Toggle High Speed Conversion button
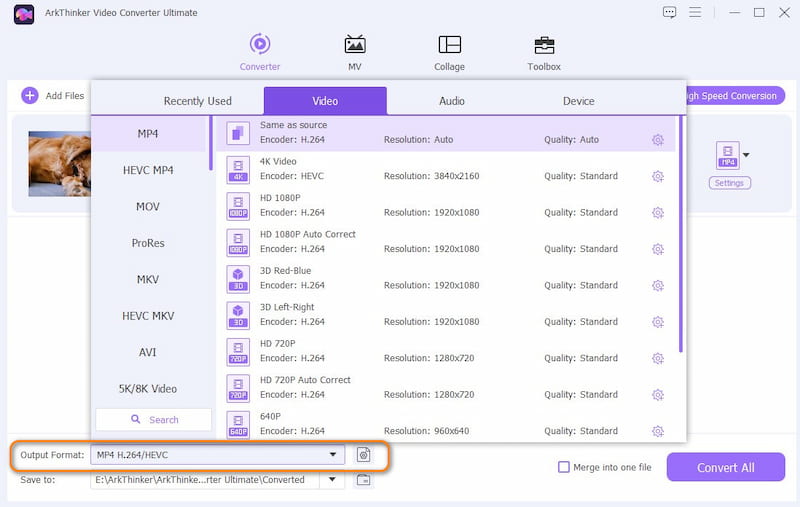This screenshot has height=507, width=800. (x=734, y=96)
